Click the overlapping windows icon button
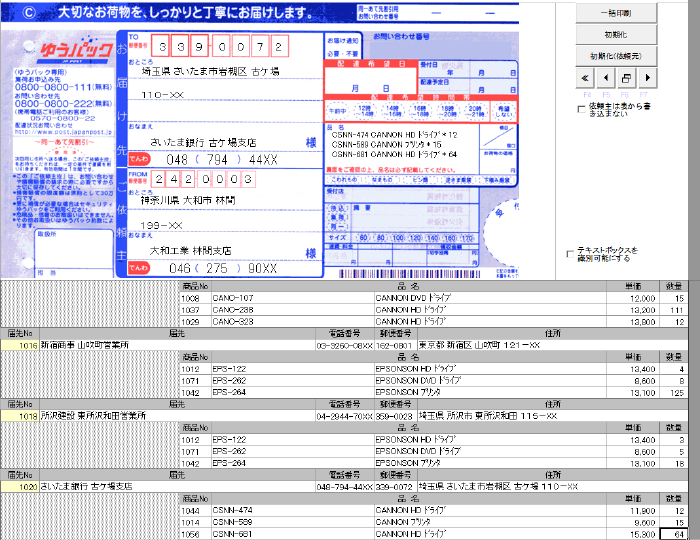This screenshot has width=700, height=540. click(626, 79)
